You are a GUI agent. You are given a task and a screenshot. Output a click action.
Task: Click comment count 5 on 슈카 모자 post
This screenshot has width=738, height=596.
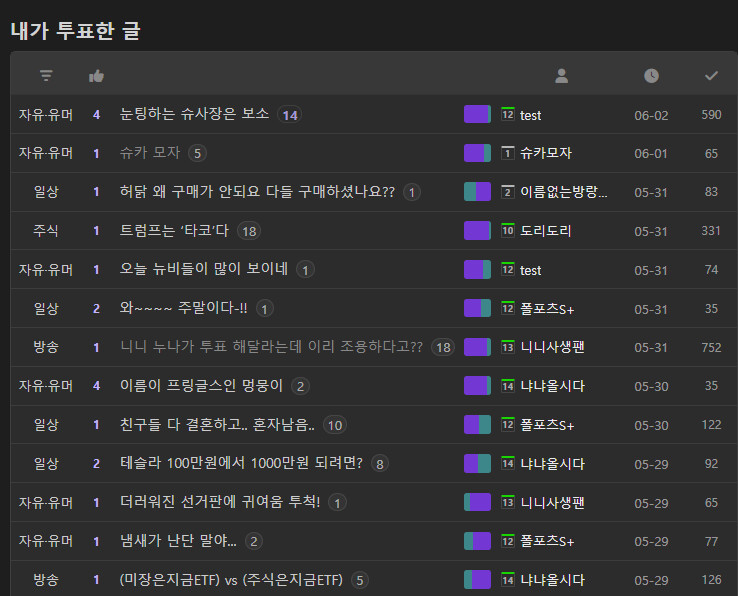pyautogui.click(x=197, y=153)
